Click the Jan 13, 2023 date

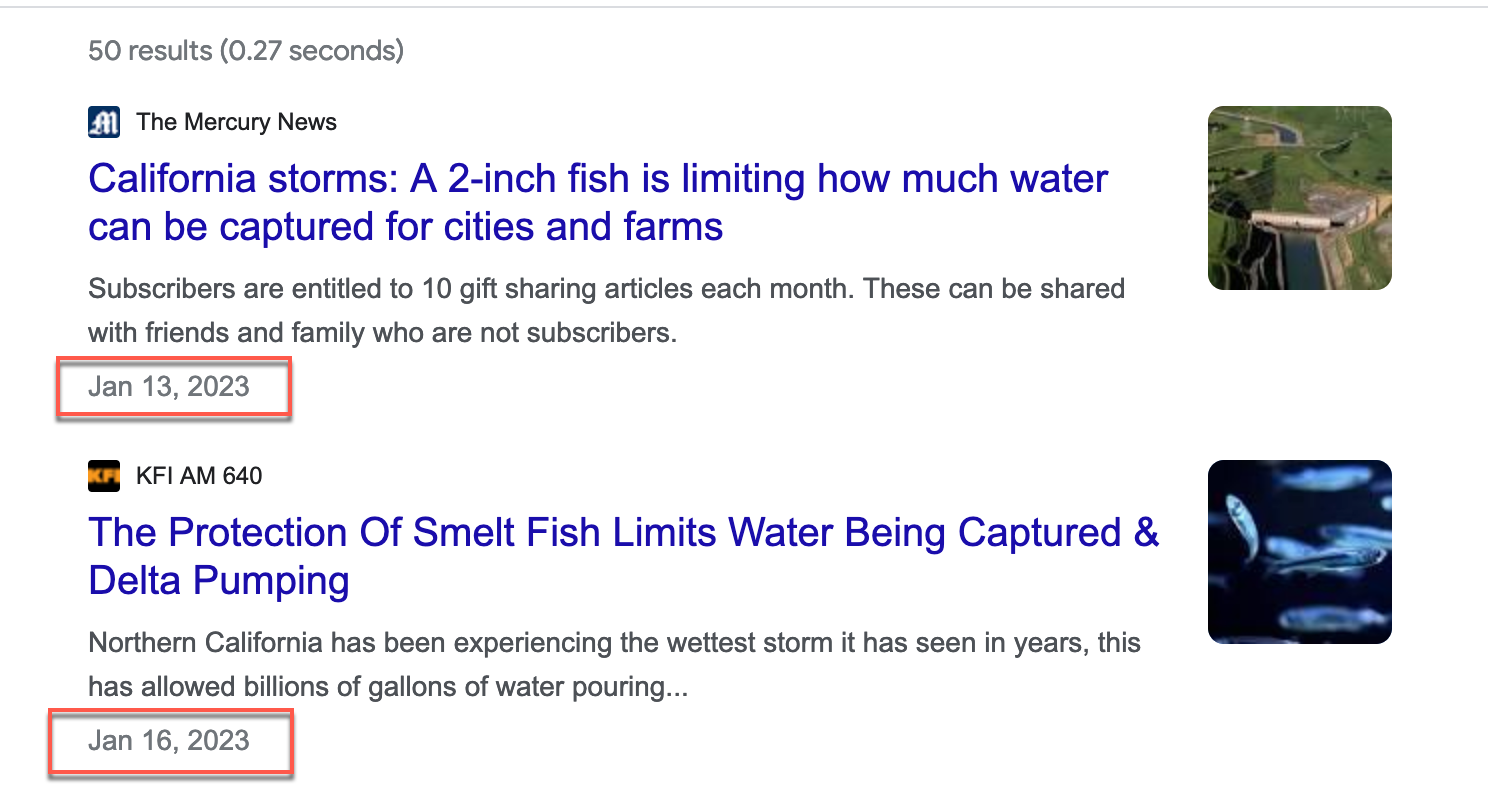[168, 386]
